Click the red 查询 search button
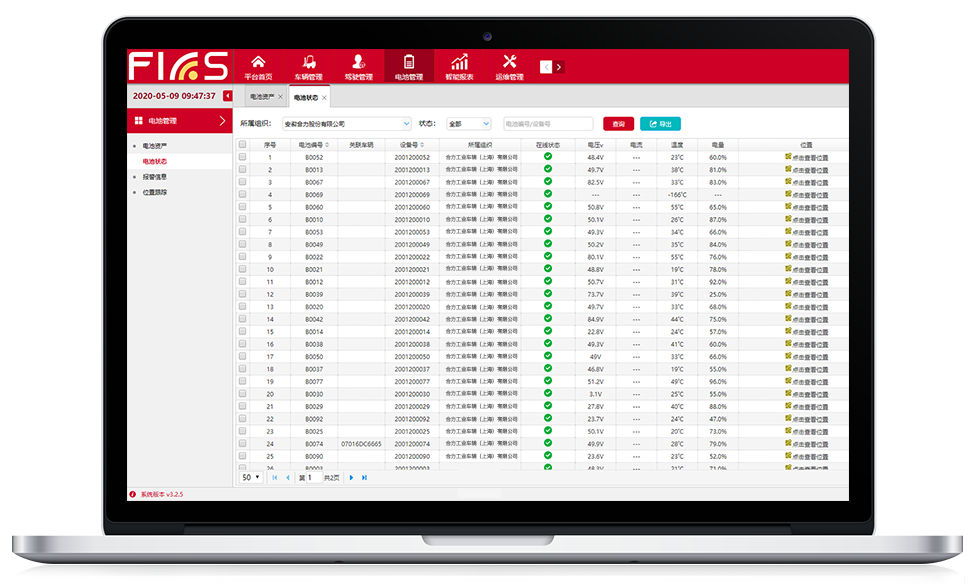Viewport: 971px width, 584px height. (x=618, y=124)
